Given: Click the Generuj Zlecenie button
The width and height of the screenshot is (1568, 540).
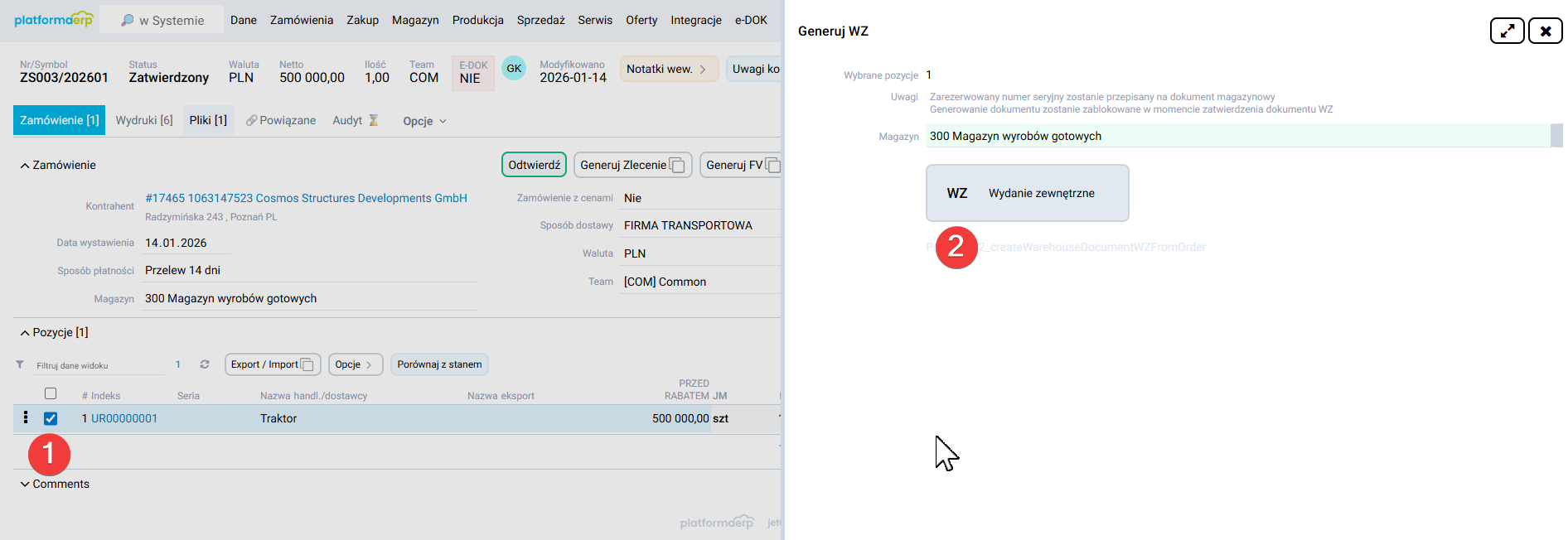Looking at the screenshot, I should tap(632, 165).
